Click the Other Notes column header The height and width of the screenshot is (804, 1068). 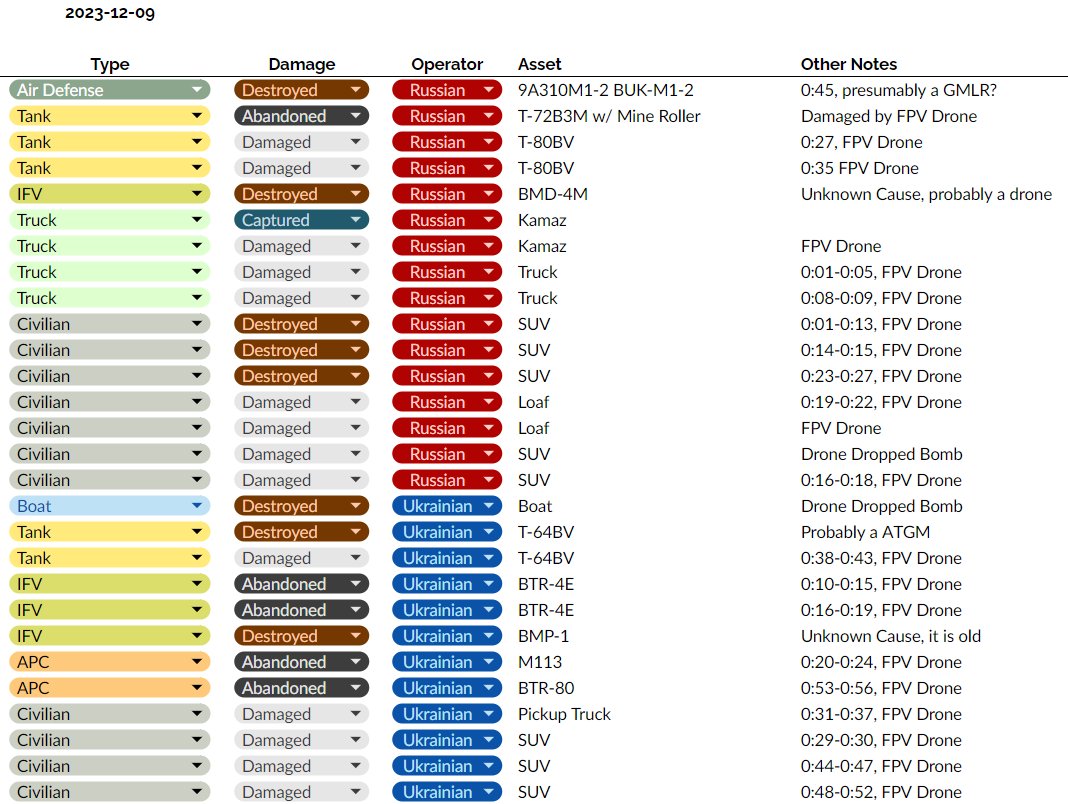click(849, 64)
